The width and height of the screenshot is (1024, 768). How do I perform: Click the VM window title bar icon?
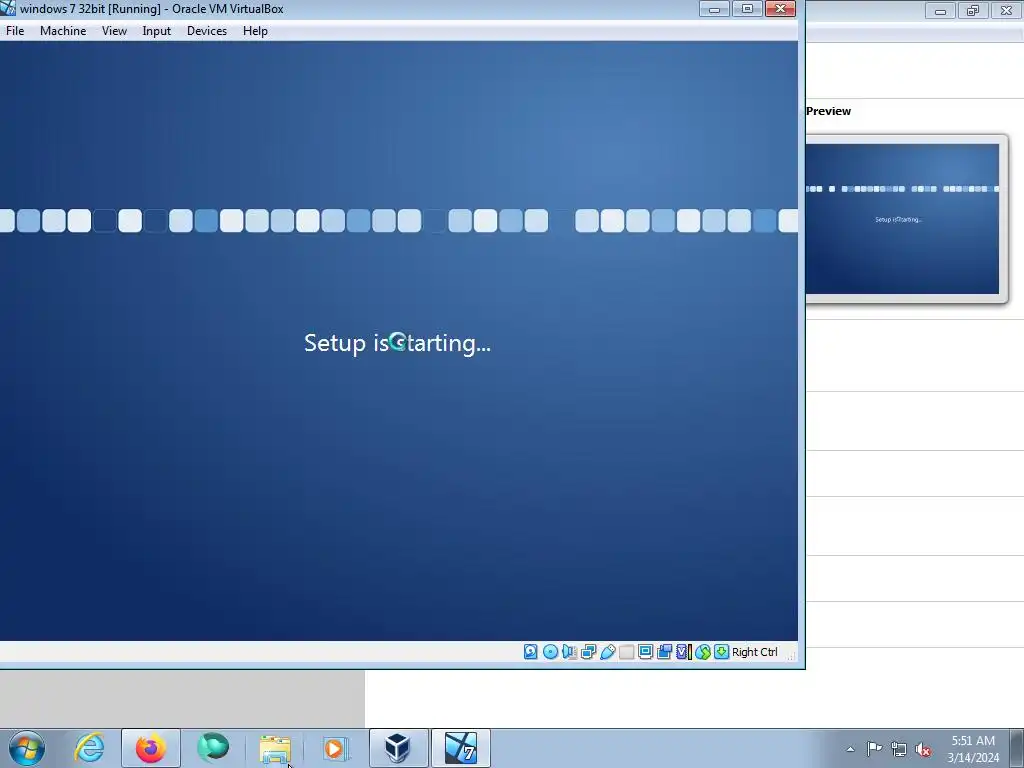pyautogui.click(x=8, y=8)
